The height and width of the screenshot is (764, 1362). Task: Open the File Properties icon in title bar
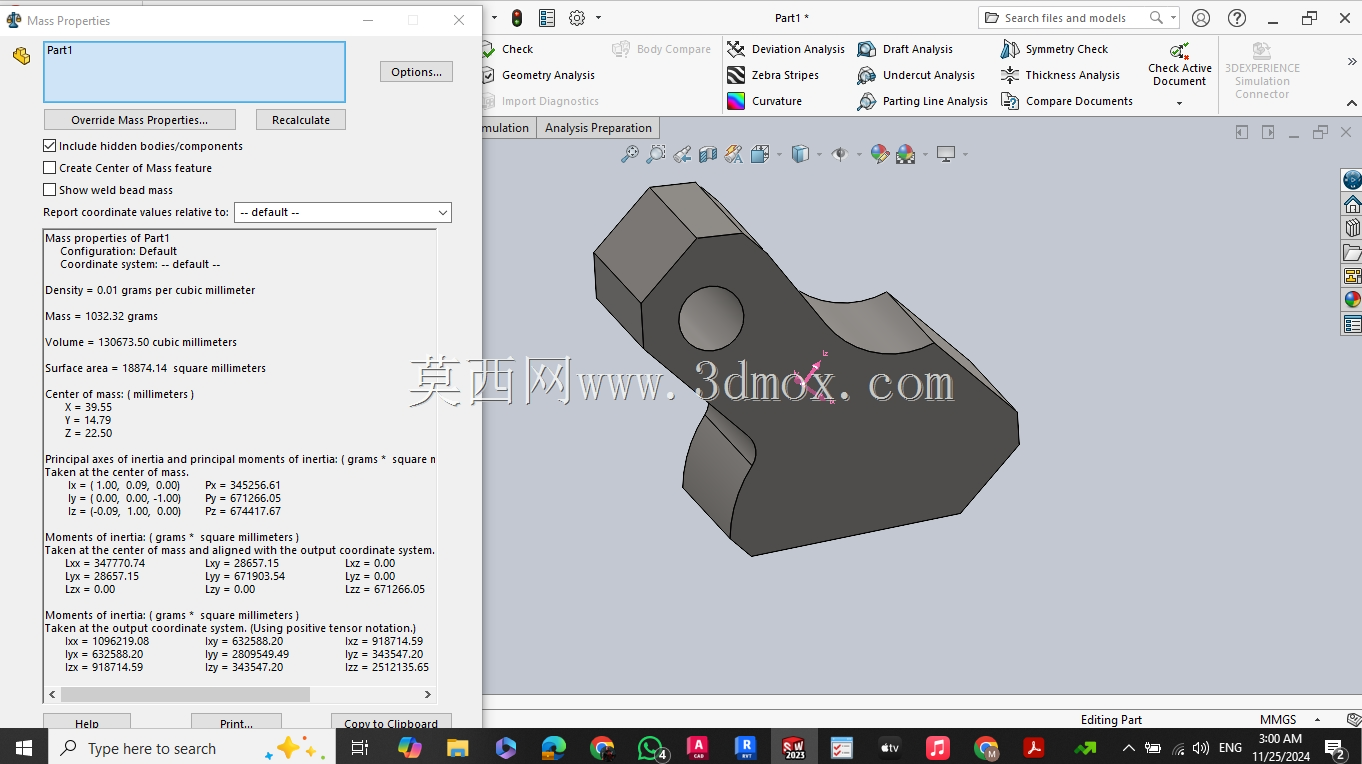[547, 18]
